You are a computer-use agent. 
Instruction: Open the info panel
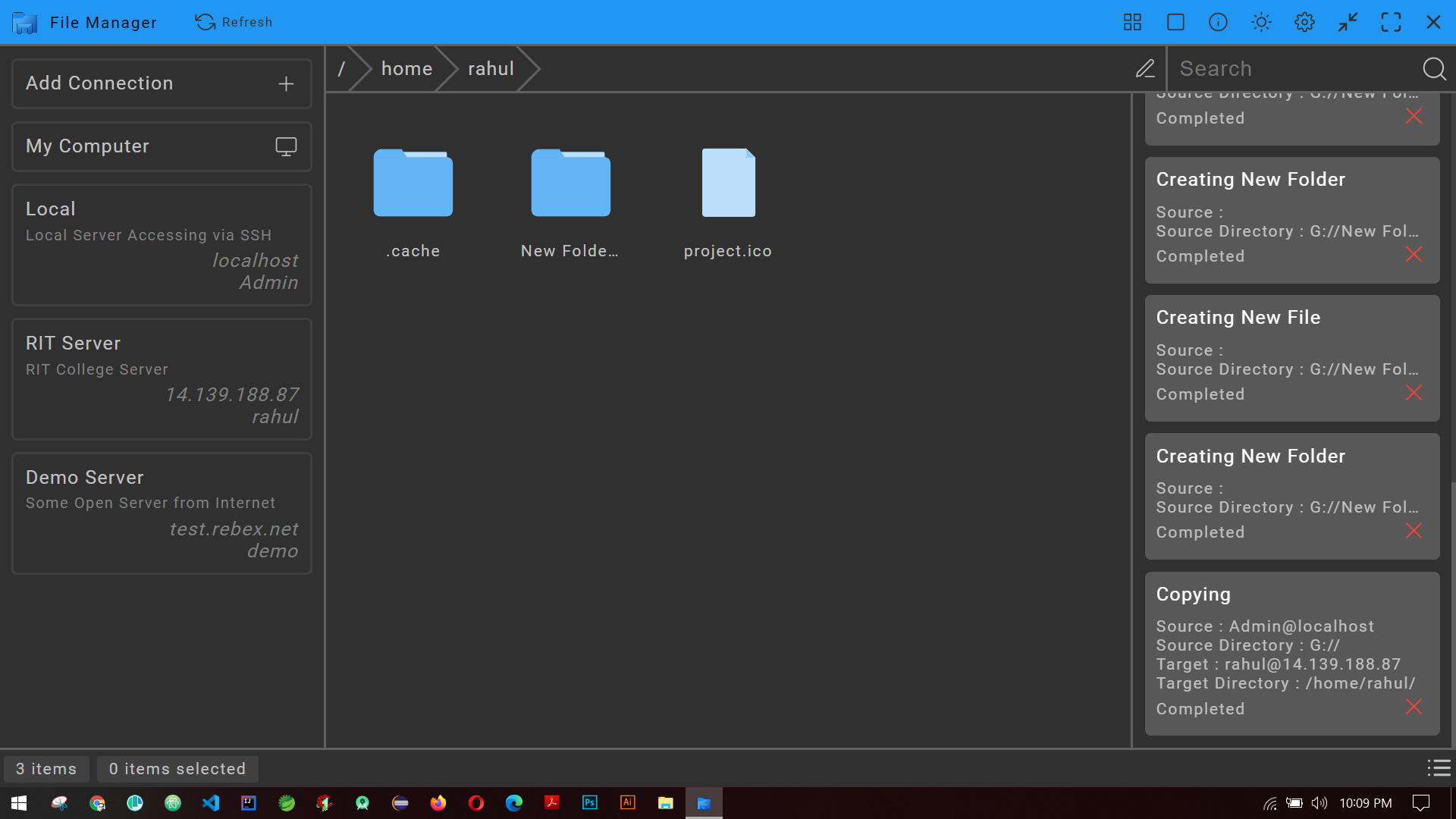1218,22
